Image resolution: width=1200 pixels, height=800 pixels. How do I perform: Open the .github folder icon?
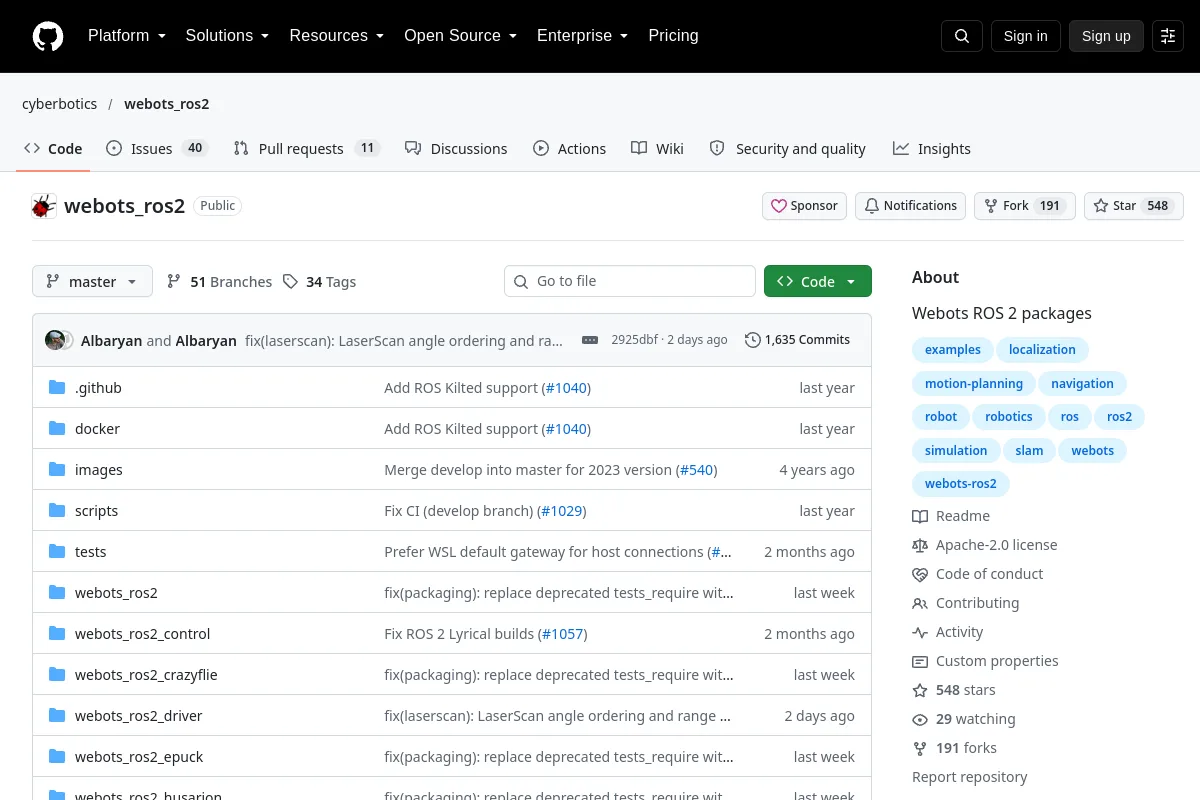(x=57, y=388)
